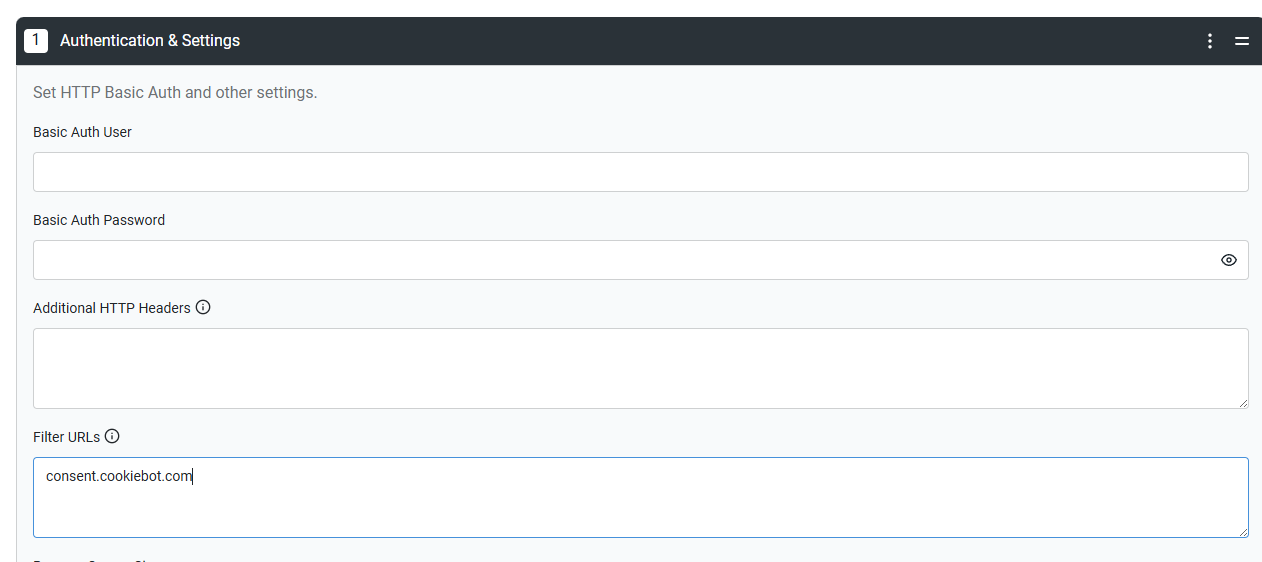Click the step number 1 badge
Viewport: 1262px width, 562px height.
pos(36,41)
